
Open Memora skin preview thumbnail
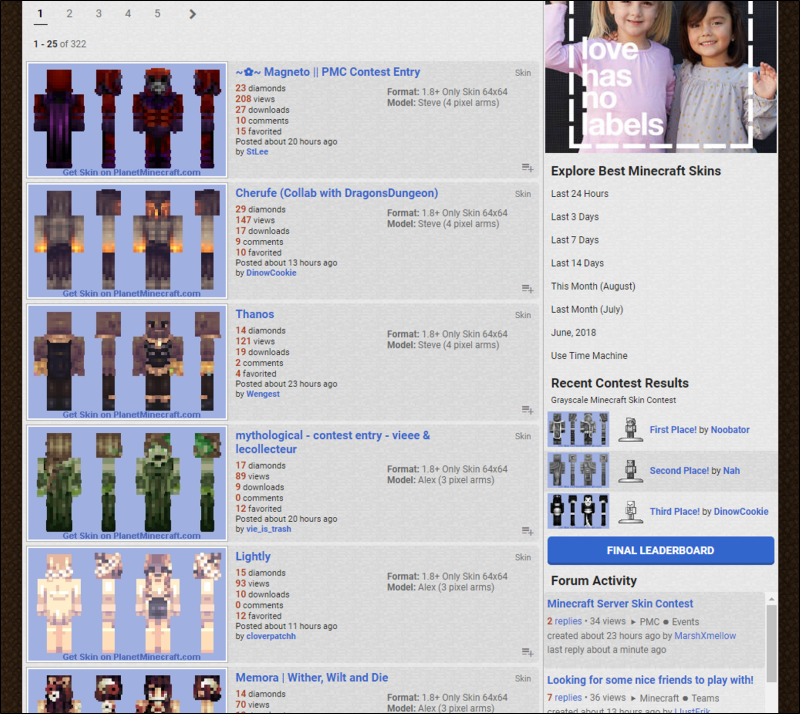pyautogui.click(x=127, y=691)
